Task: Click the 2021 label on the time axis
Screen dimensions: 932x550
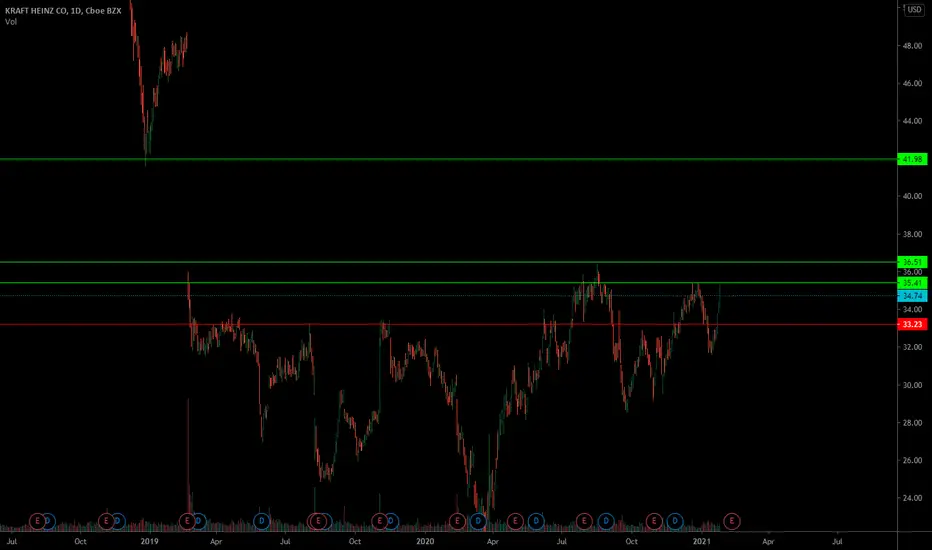Action: [x=701, y=542]
